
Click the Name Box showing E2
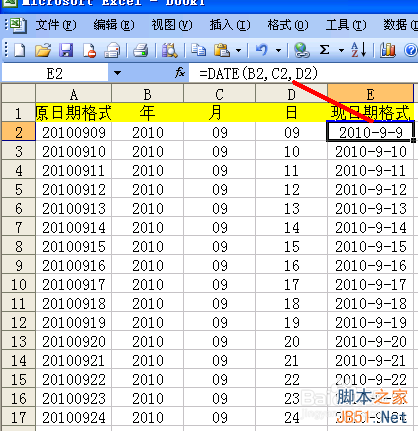point(55,73)
